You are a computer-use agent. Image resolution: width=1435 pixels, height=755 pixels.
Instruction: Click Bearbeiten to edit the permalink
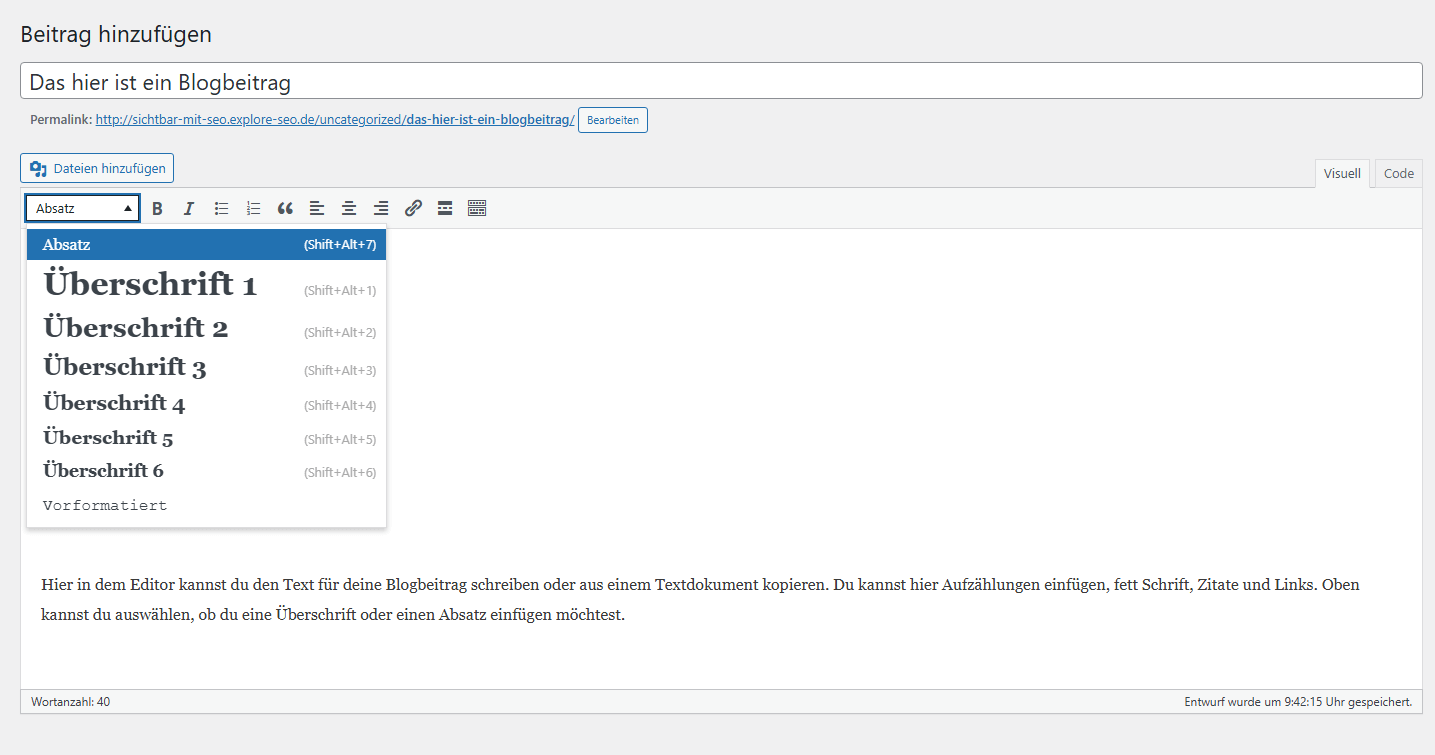612,119
